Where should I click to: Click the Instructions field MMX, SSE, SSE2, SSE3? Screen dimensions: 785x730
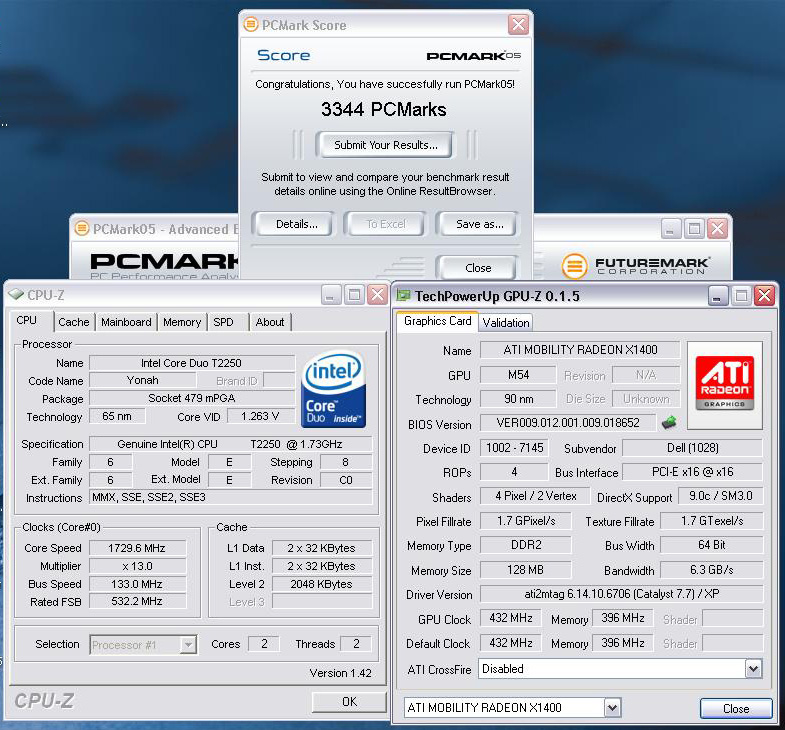click(x=231, y=497)
